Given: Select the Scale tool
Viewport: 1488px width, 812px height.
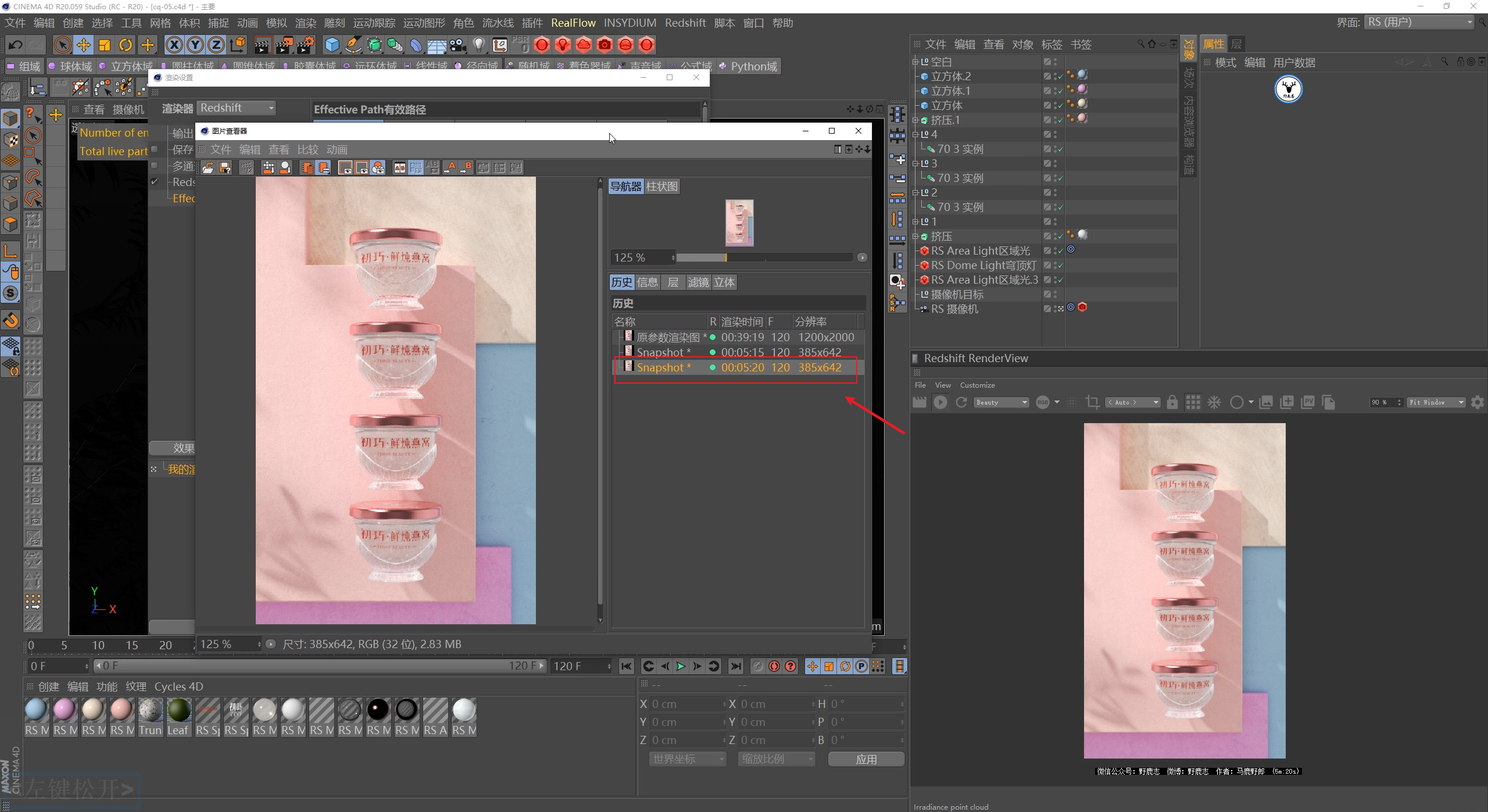Looking at the screenshot, I should pyautogui.click(x=105, y=45).
